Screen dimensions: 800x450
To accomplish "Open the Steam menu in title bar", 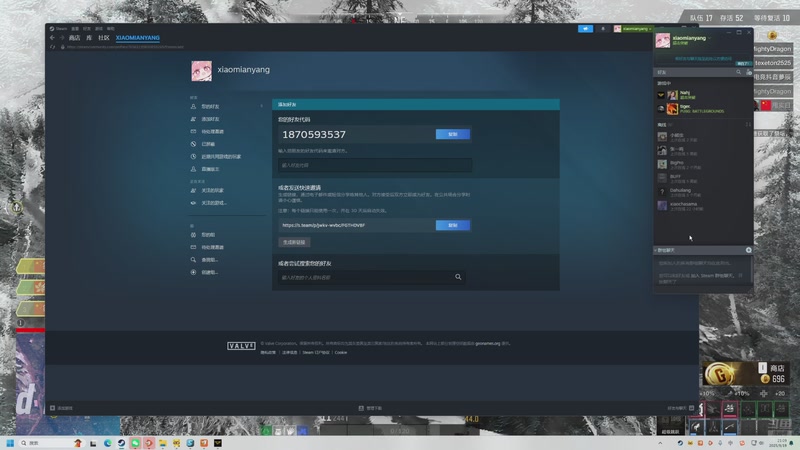I will click(x=59, y=29).
